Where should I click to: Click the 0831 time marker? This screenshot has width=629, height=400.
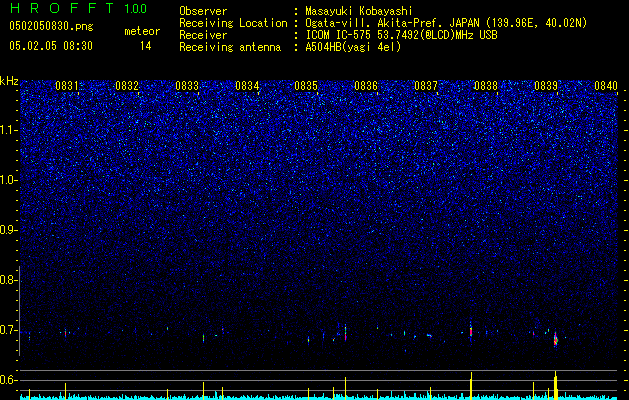(67, 86)
